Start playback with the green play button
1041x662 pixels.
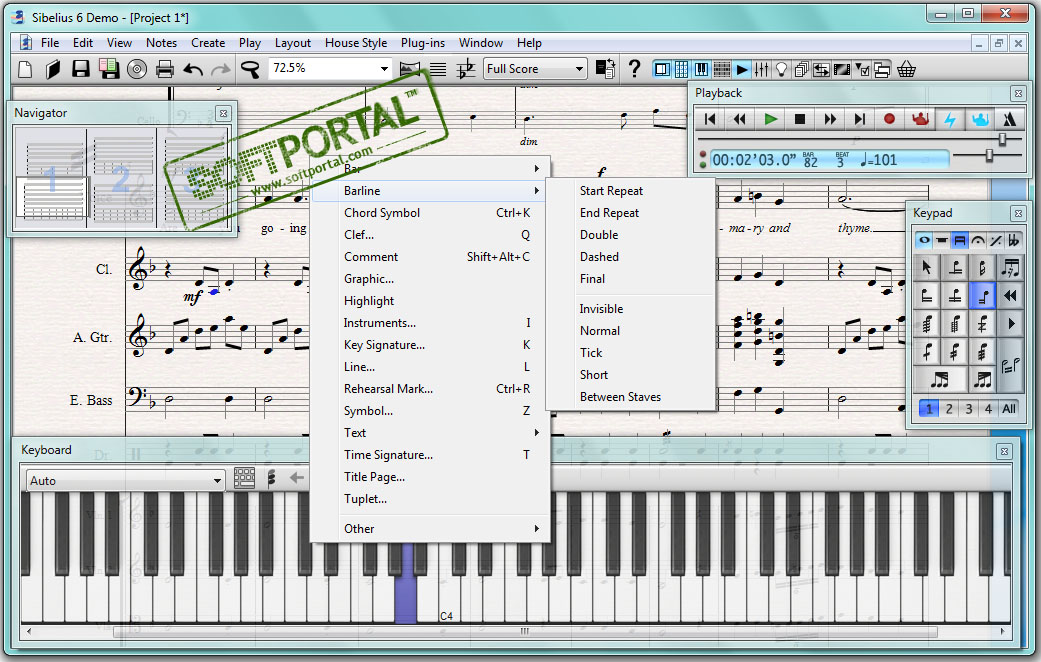tap(770, 119)
